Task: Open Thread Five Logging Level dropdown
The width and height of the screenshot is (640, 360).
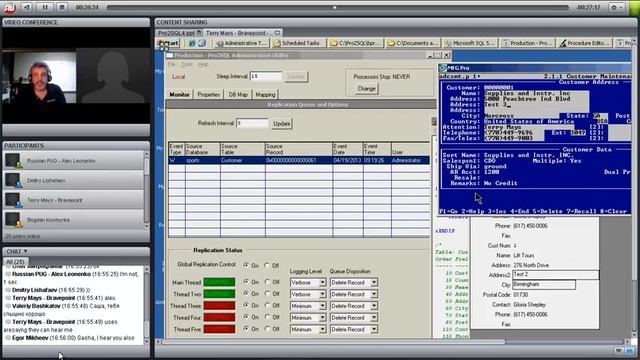Action: tap(322, 329)
